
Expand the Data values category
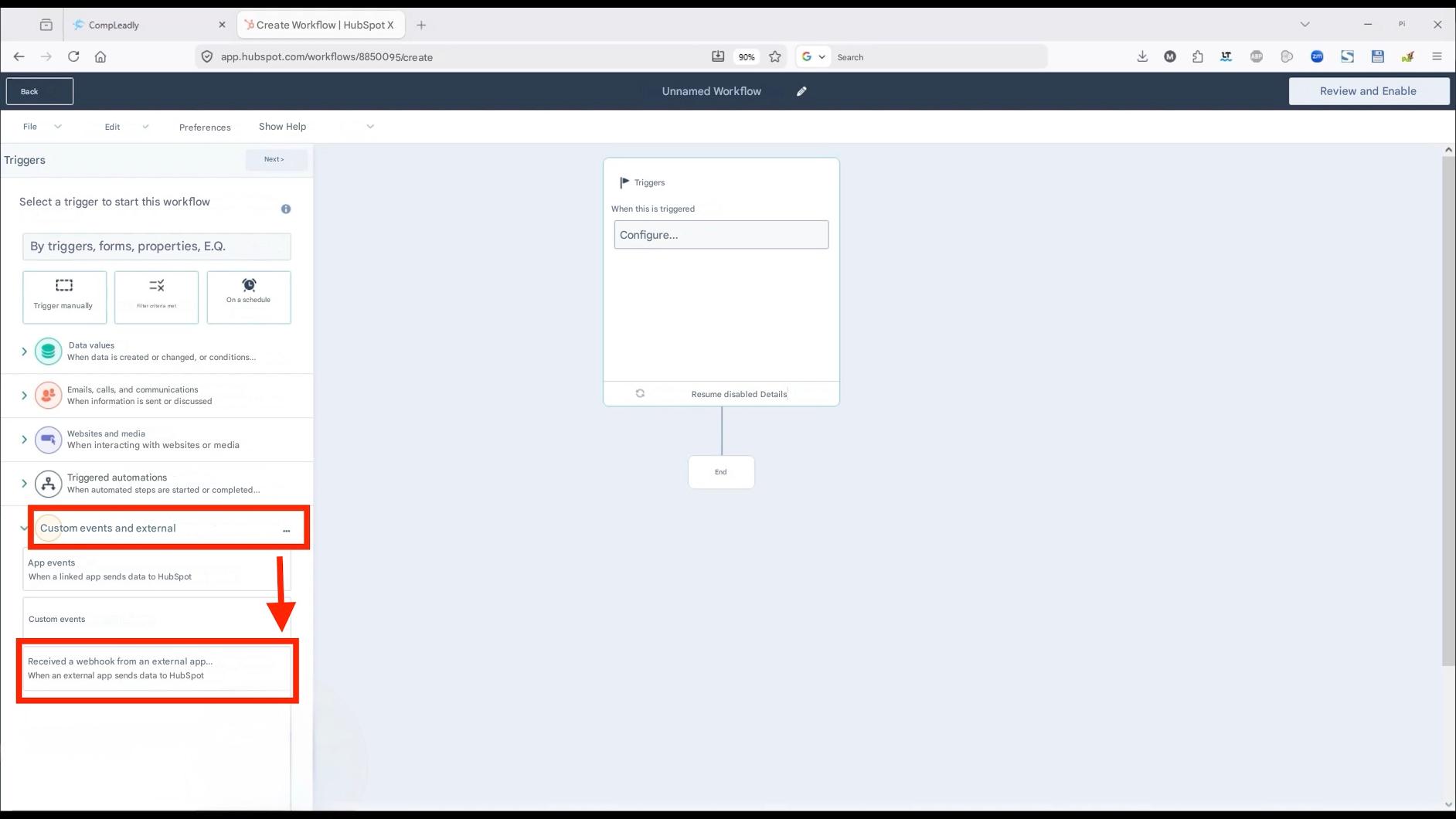[x=24, y=350]
